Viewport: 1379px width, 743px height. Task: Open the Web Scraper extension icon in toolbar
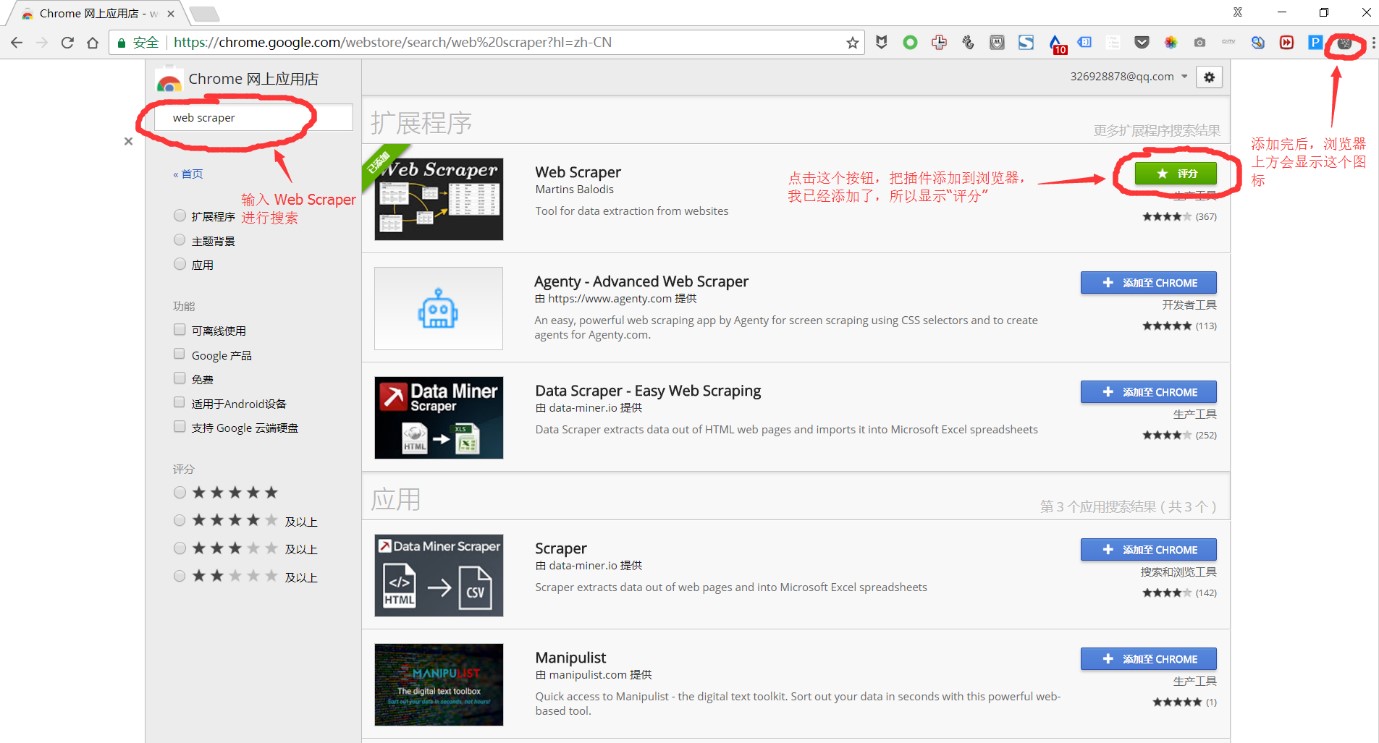tap(1345, 43)
